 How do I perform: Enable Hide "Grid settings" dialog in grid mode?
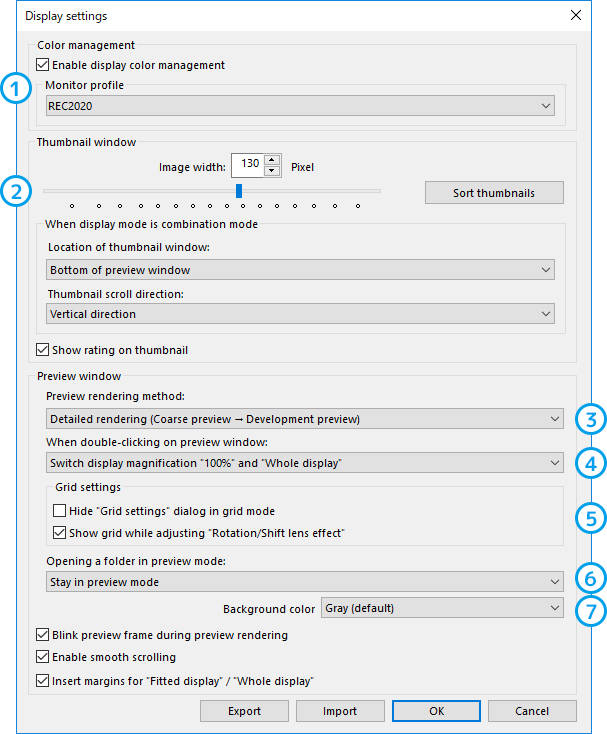coord(59,510)
